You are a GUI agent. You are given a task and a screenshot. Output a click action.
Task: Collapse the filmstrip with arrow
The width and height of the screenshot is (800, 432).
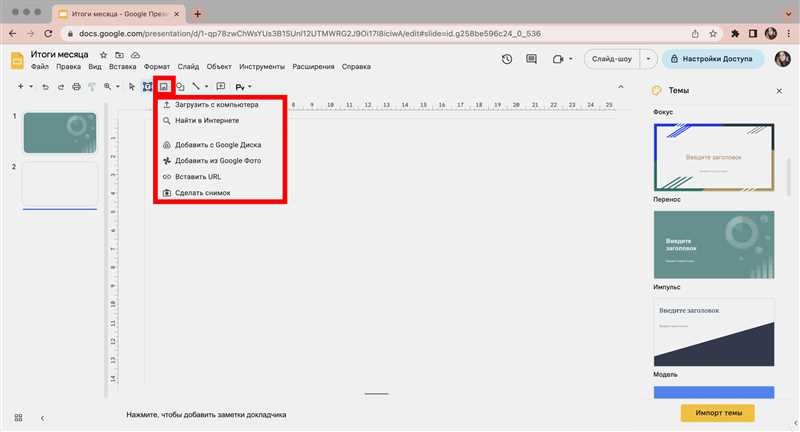point(42,418)
